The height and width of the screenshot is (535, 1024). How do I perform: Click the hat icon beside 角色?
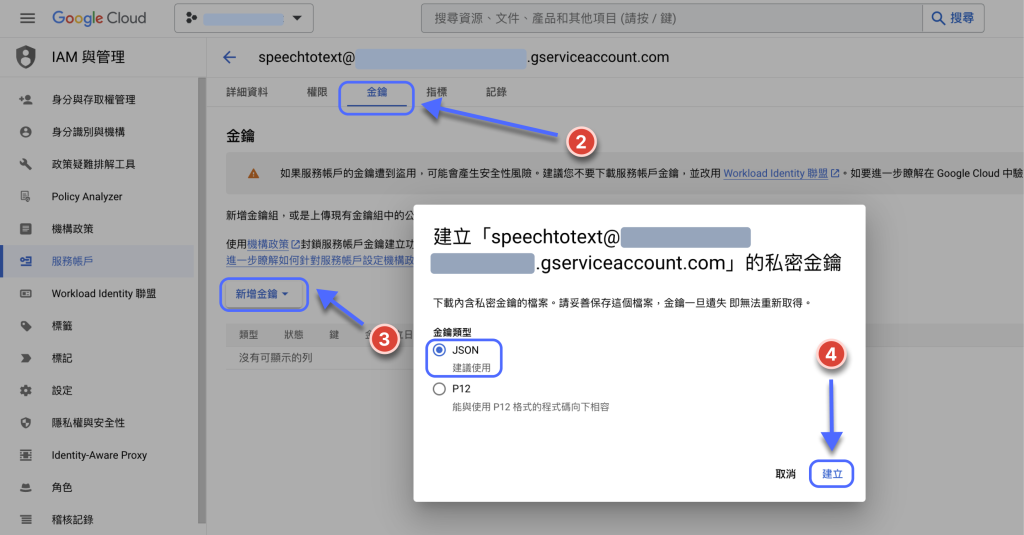click(x=25, y=487)
